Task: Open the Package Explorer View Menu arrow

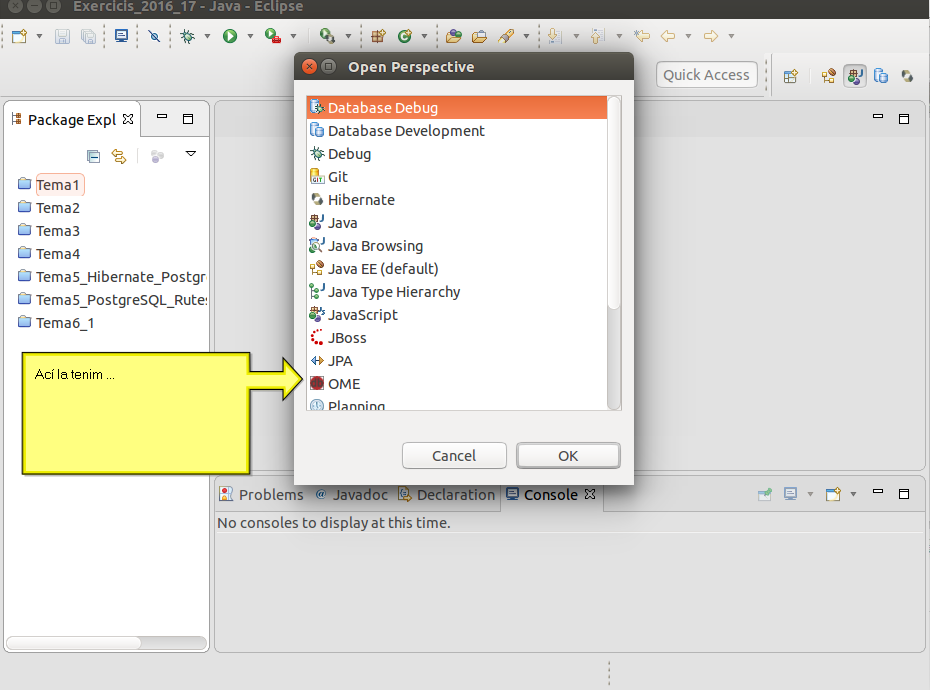Action: pos(191,154)
